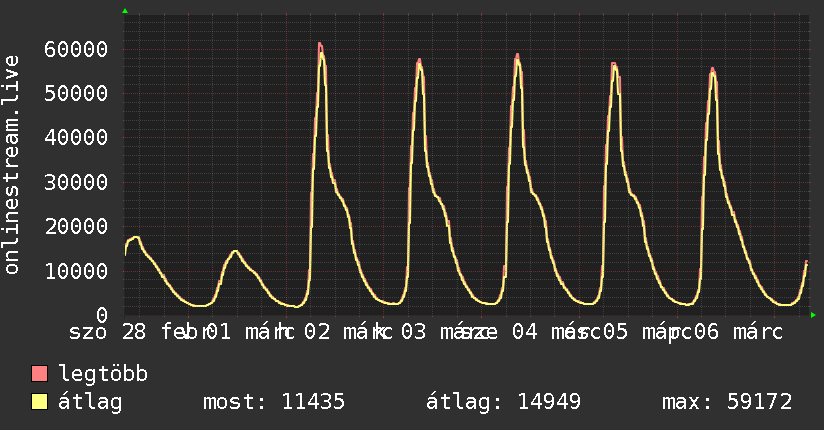
Task: Click the 60000 y-axis label
Action: pyautogui.click(x=76, y=49)
